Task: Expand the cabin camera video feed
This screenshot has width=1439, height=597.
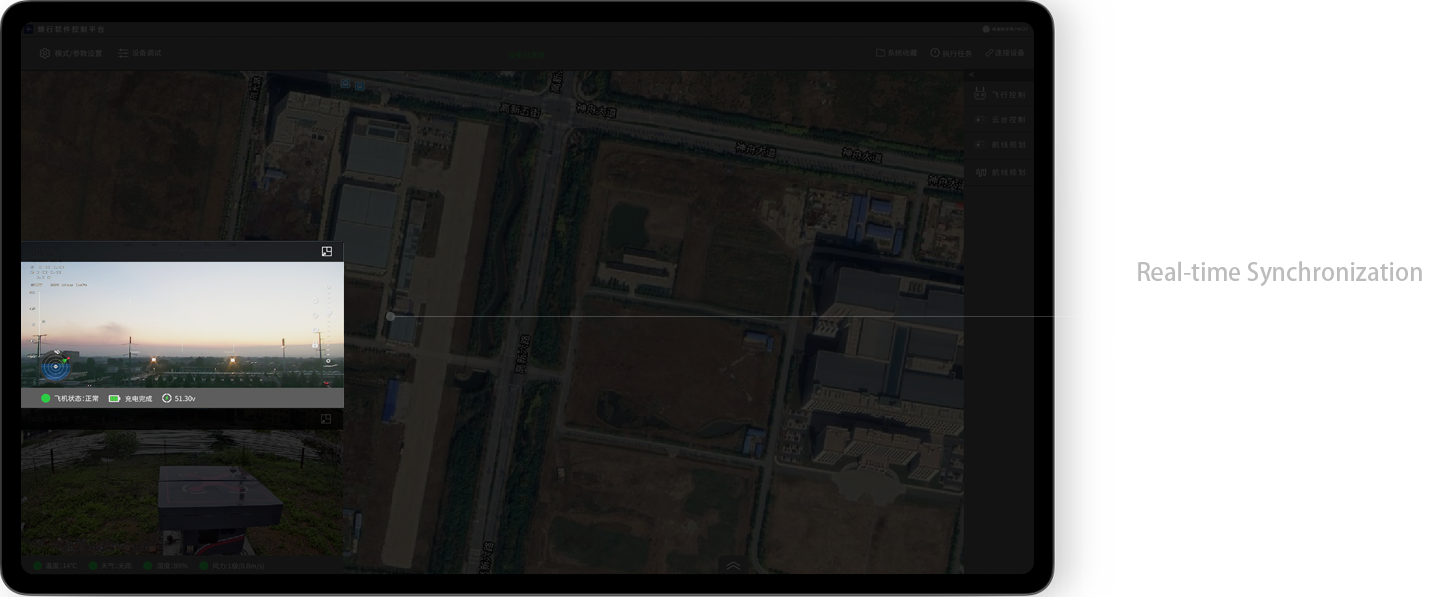Action: [326, 419]
